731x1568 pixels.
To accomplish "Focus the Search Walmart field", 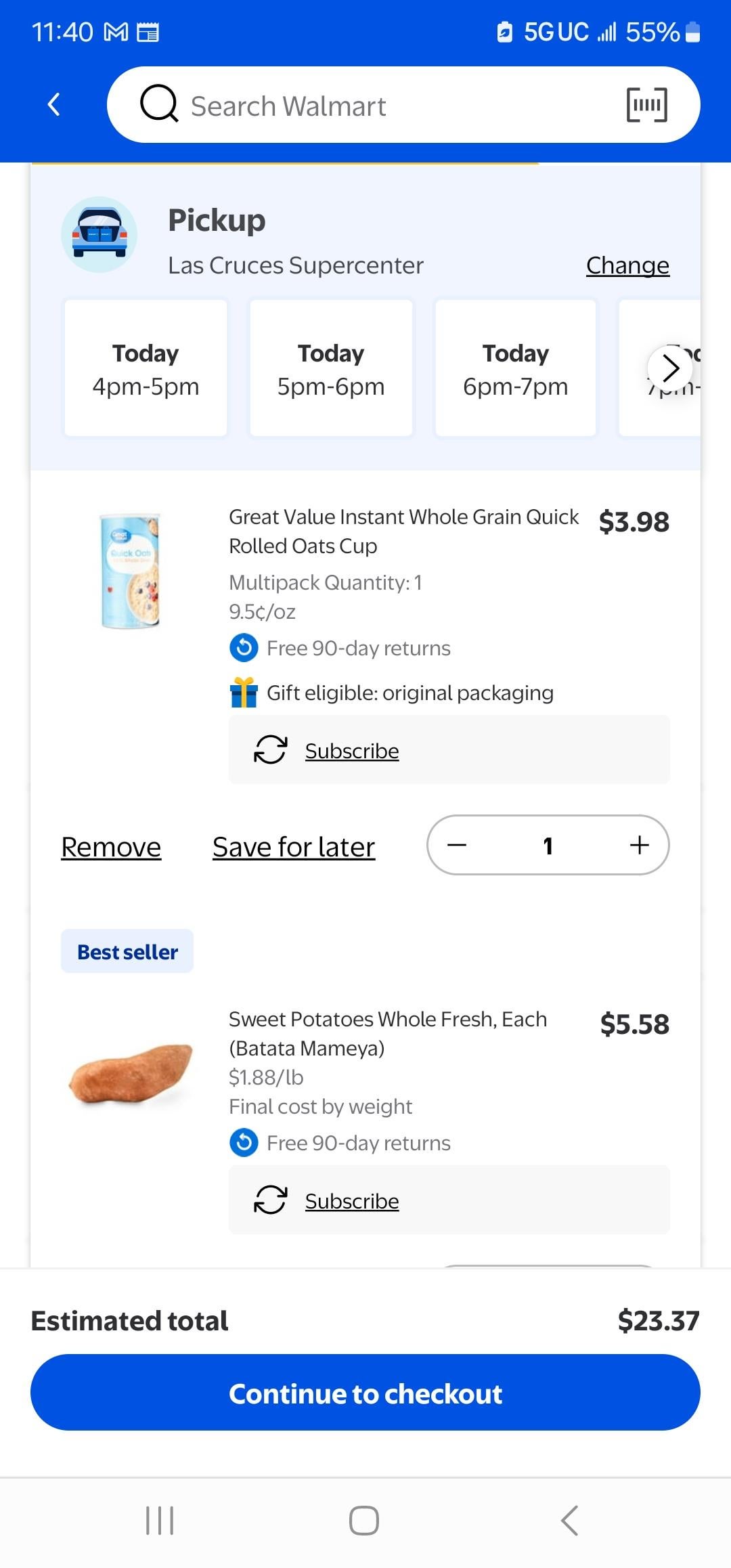I will 393,106.
